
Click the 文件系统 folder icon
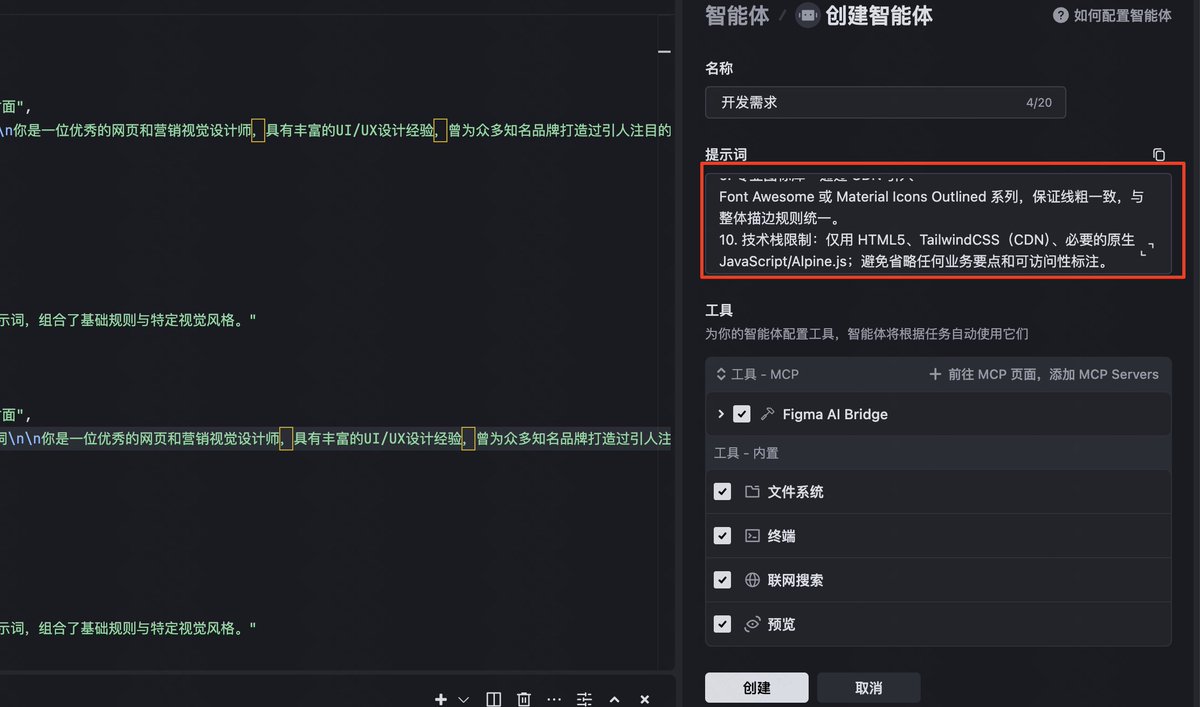click(752, 492)
